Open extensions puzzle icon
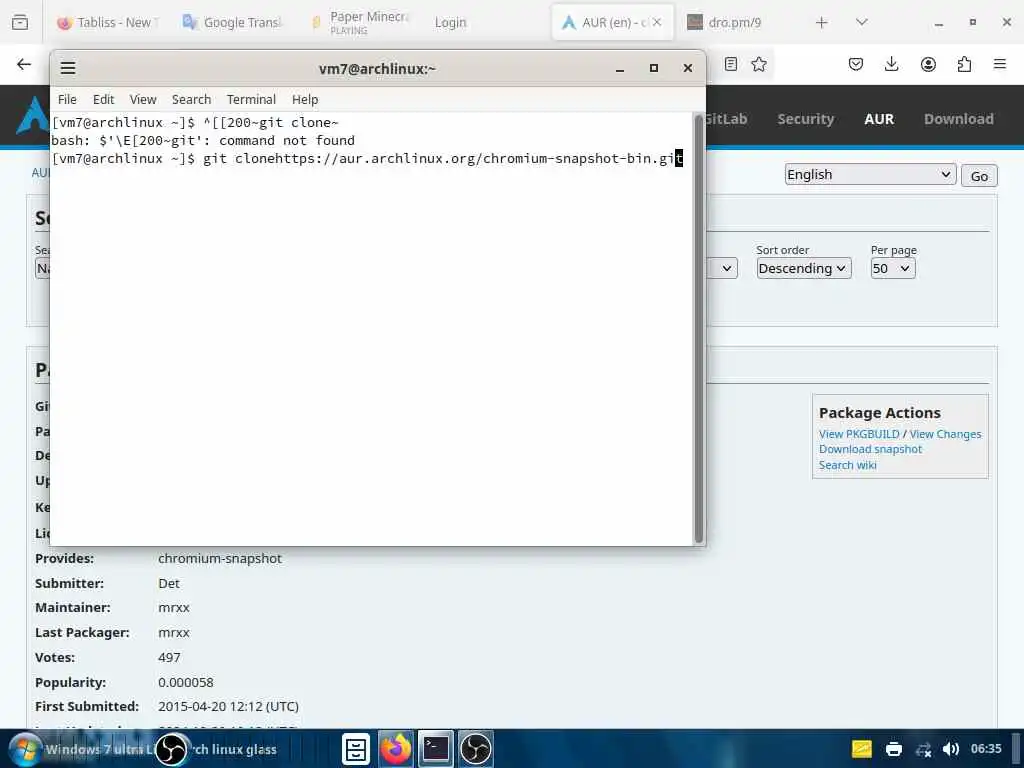The height and width of the screenshot is (768, 1024). (x=964, y=64)
